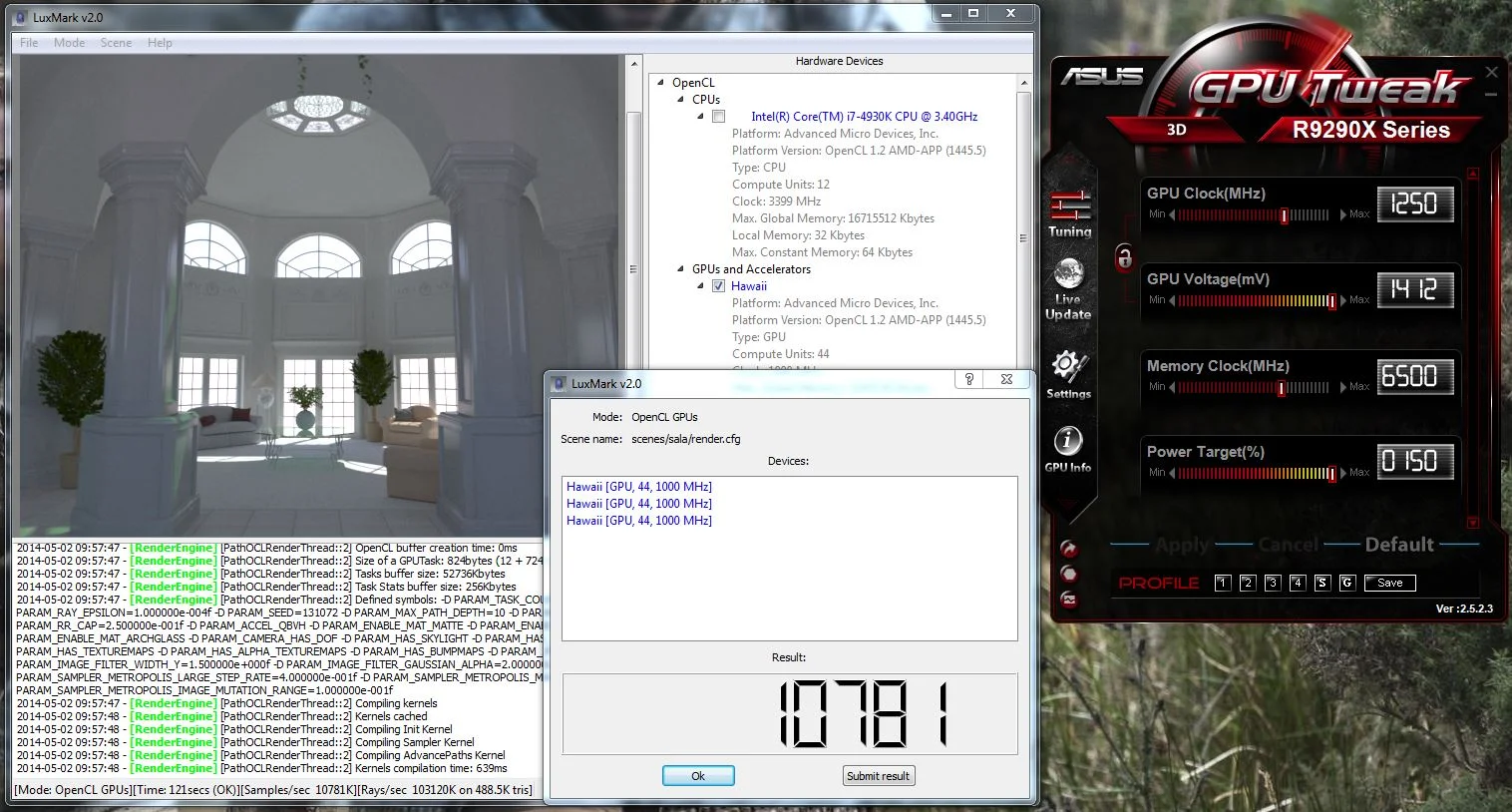Collapse the CPUs tree node
Image resolution: width=1512 pixels, height=812 pixels.
tap(680, 100)
